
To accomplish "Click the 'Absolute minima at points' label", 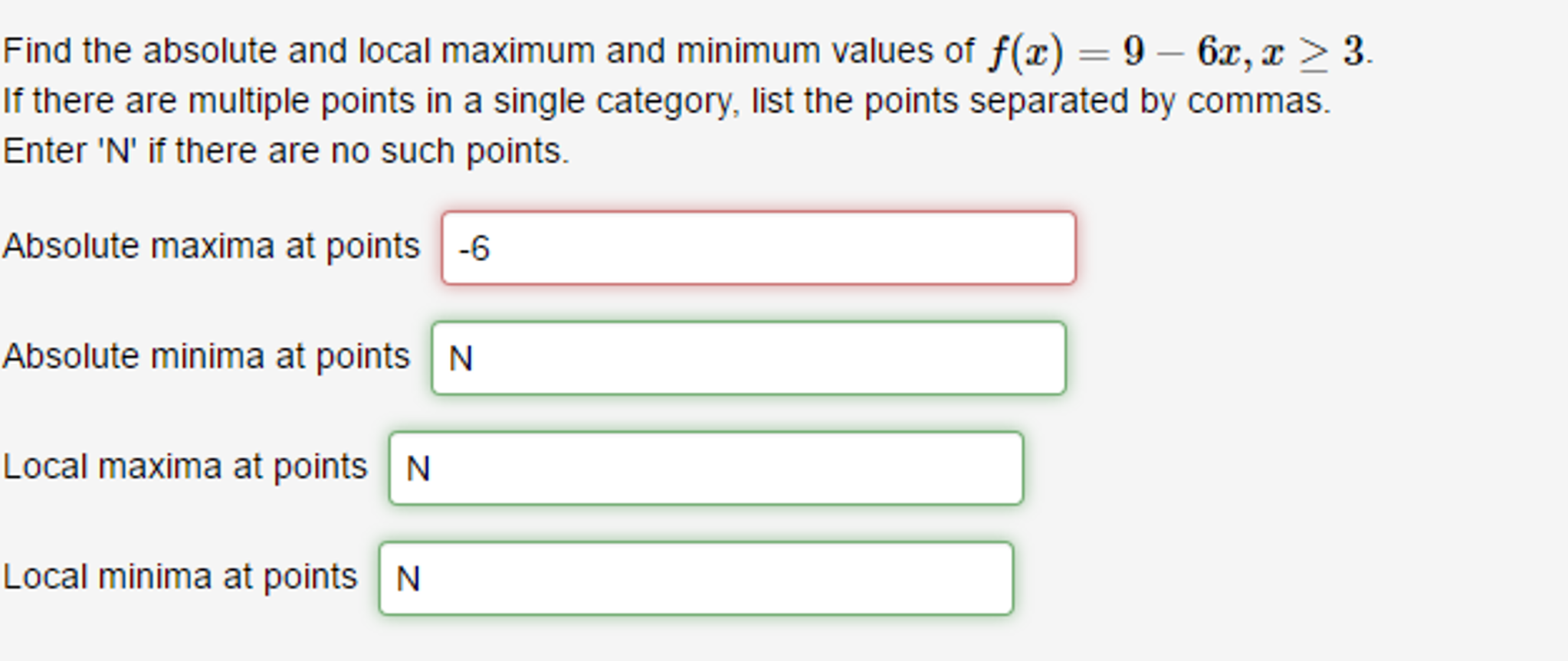I will point(206,357).
